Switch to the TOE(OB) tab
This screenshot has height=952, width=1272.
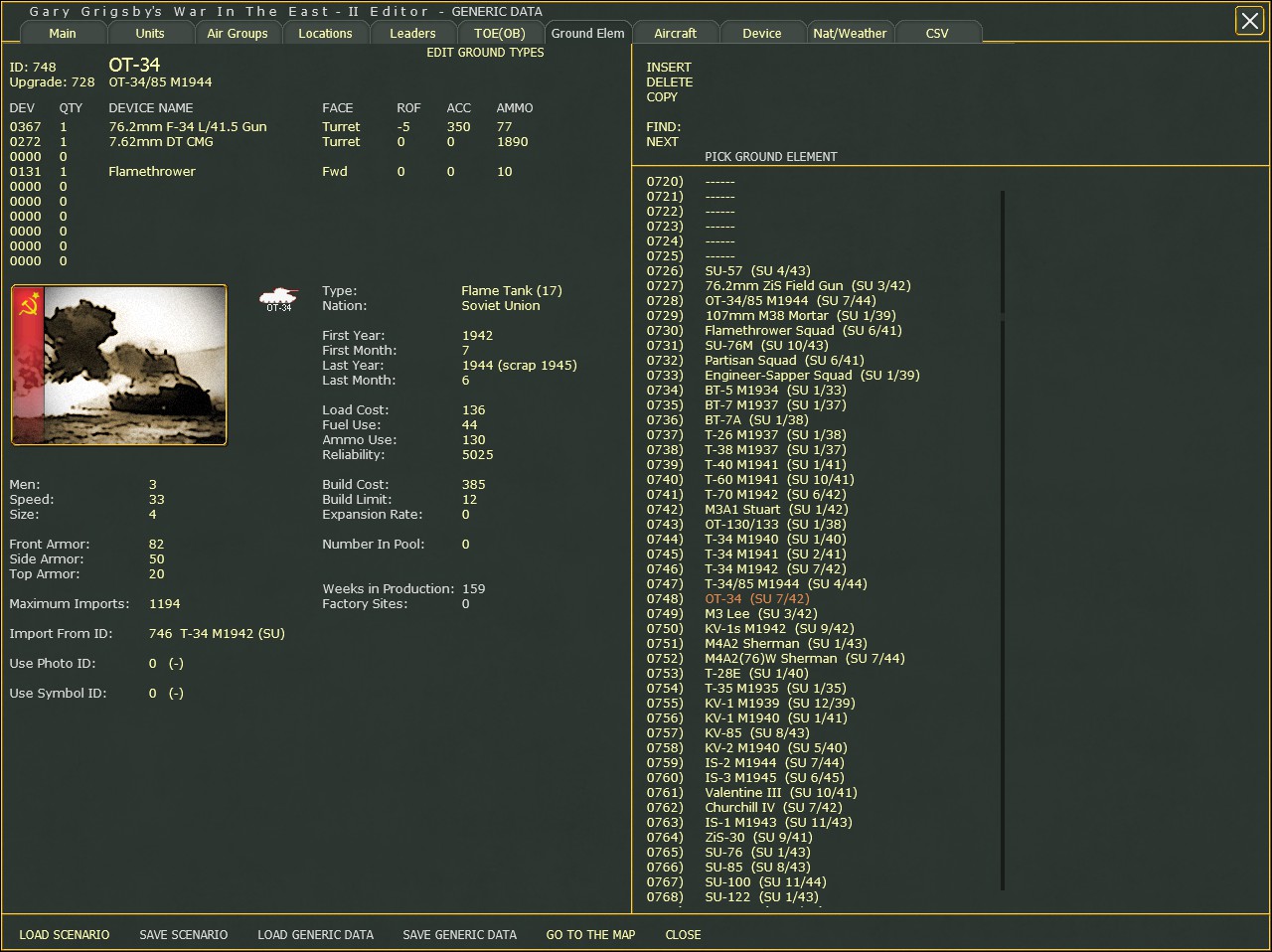pyautogui.click(x=500, y=33)
